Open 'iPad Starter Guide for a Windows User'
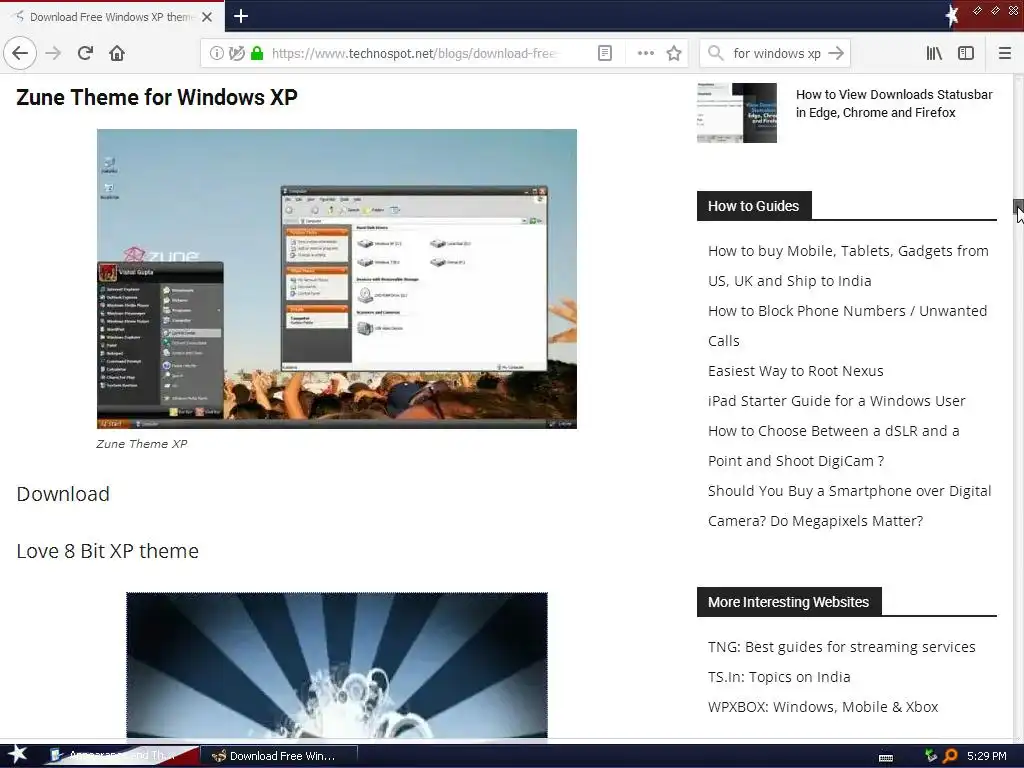Image resolution: width=1024 pixels, height=768 pixels. (x=837, y=401)
